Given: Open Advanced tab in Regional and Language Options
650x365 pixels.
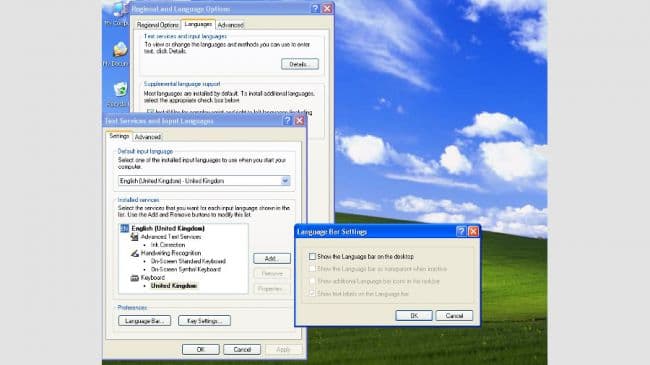Looking at the screenshot, I should coord(230,25).
